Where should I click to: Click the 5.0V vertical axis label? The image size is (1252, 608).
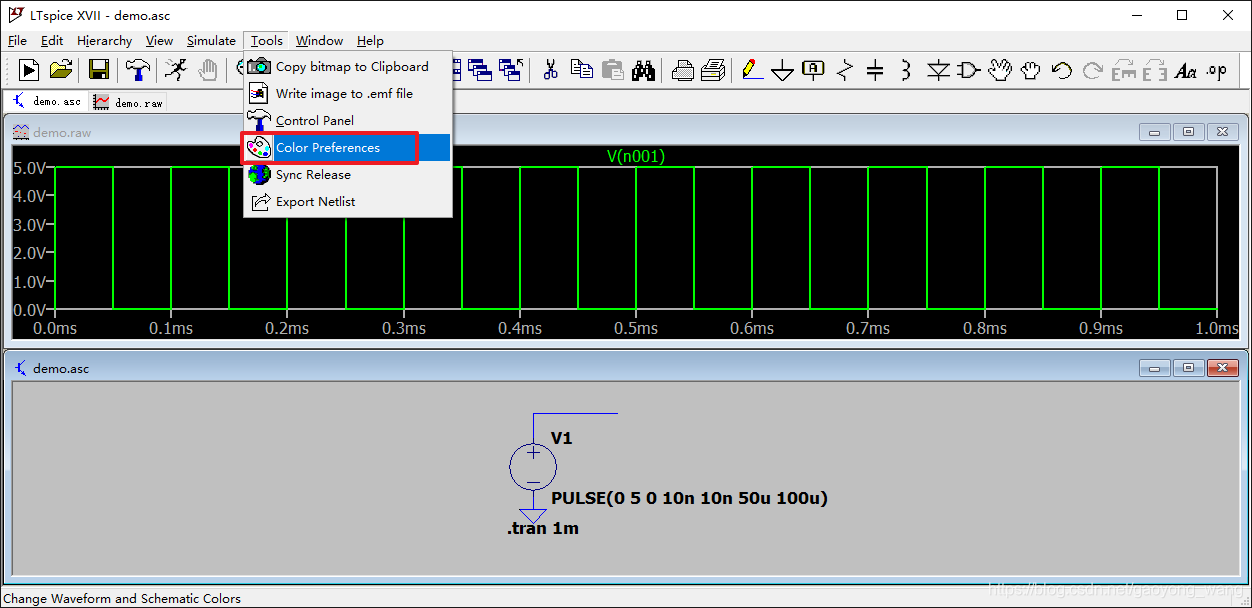[x=32, y=168]
